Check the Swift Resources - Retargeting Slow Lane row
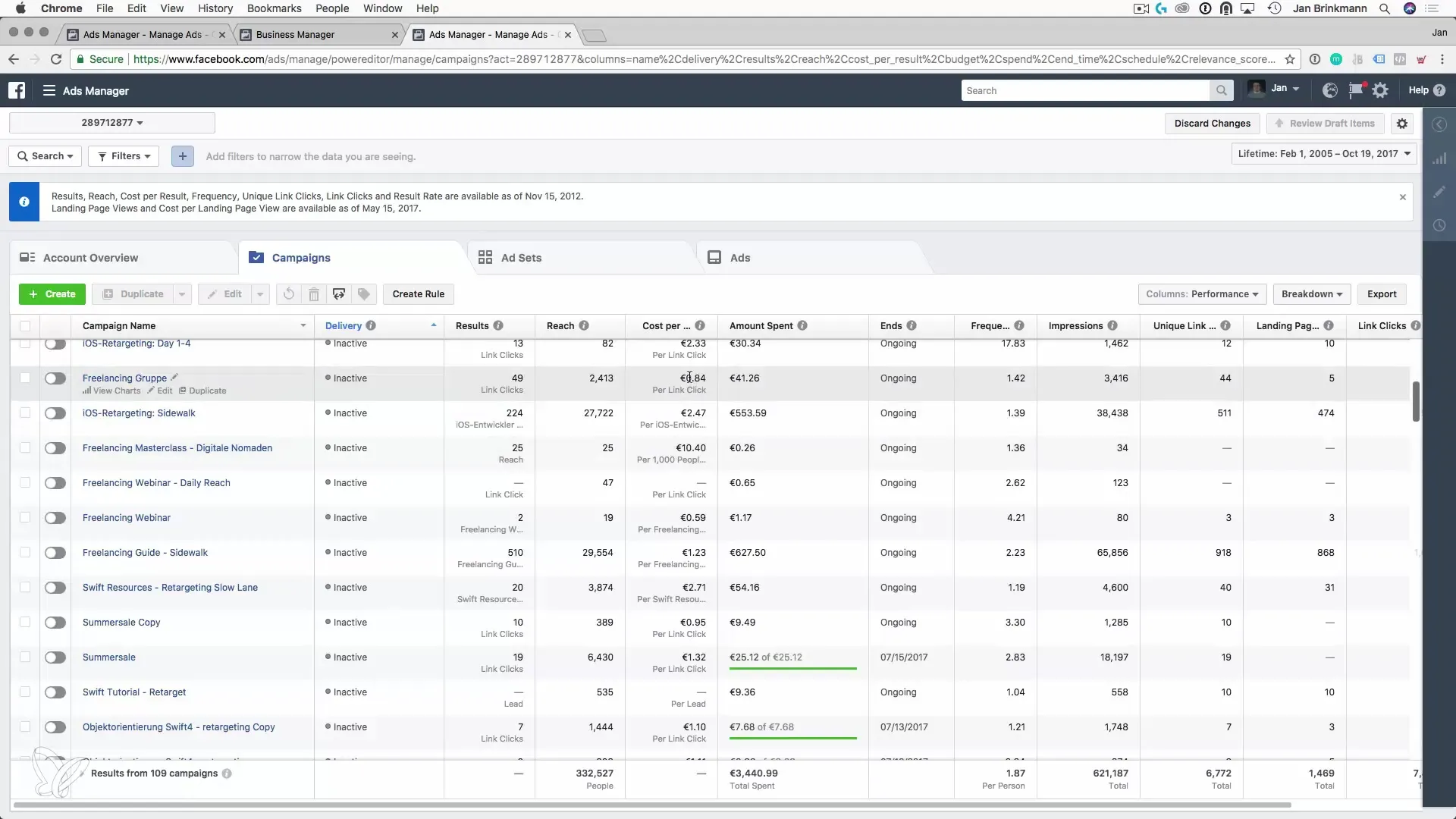 pos(25,587)
